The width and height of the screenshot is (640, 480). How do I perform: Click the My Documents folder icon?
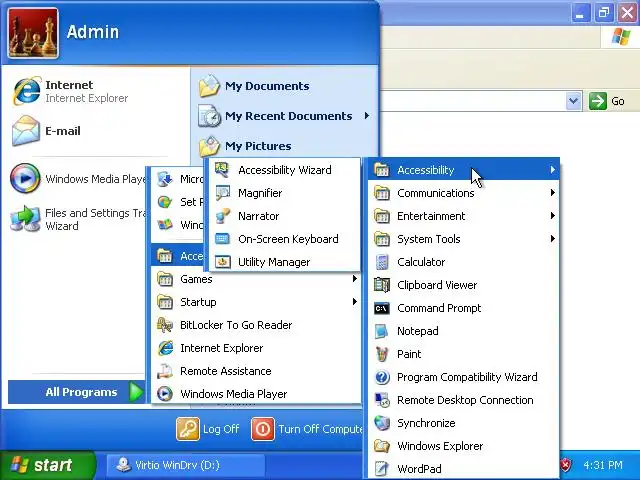(209, 86)
